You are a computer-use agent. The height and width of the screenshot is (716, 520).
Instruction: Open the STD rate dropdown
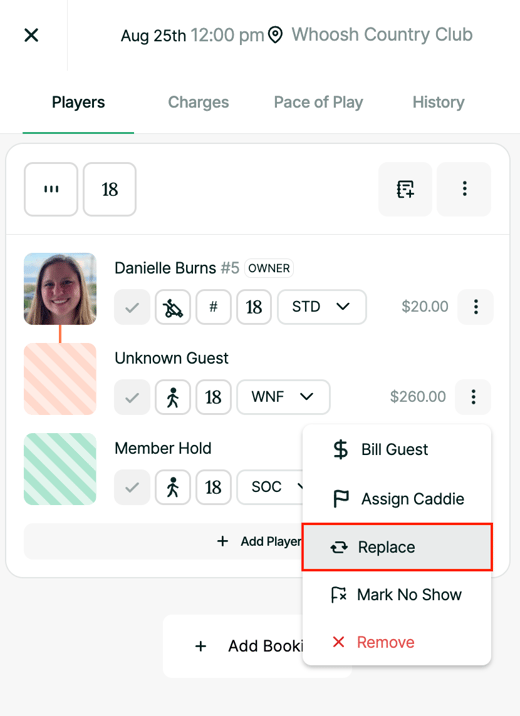point(322,307)
